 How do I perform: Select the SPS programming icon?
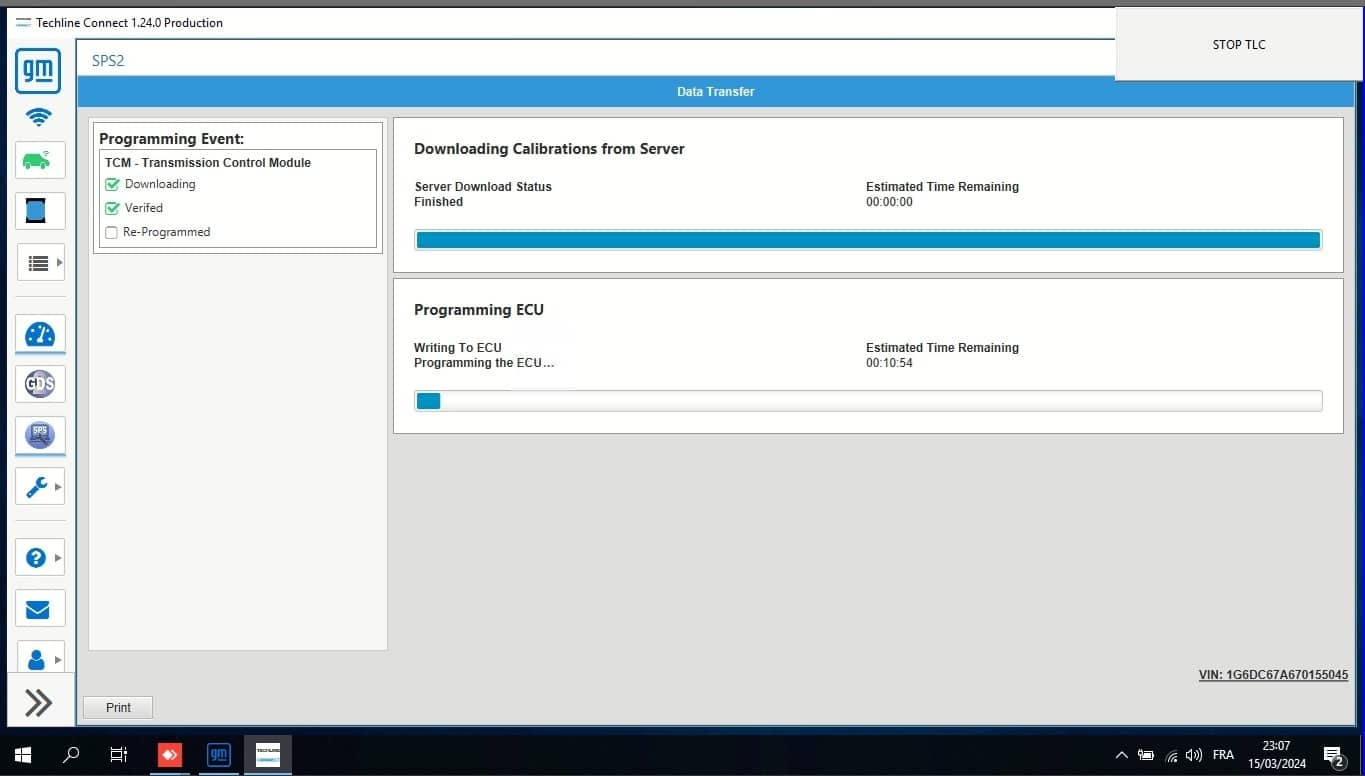[x=40, y=435]
